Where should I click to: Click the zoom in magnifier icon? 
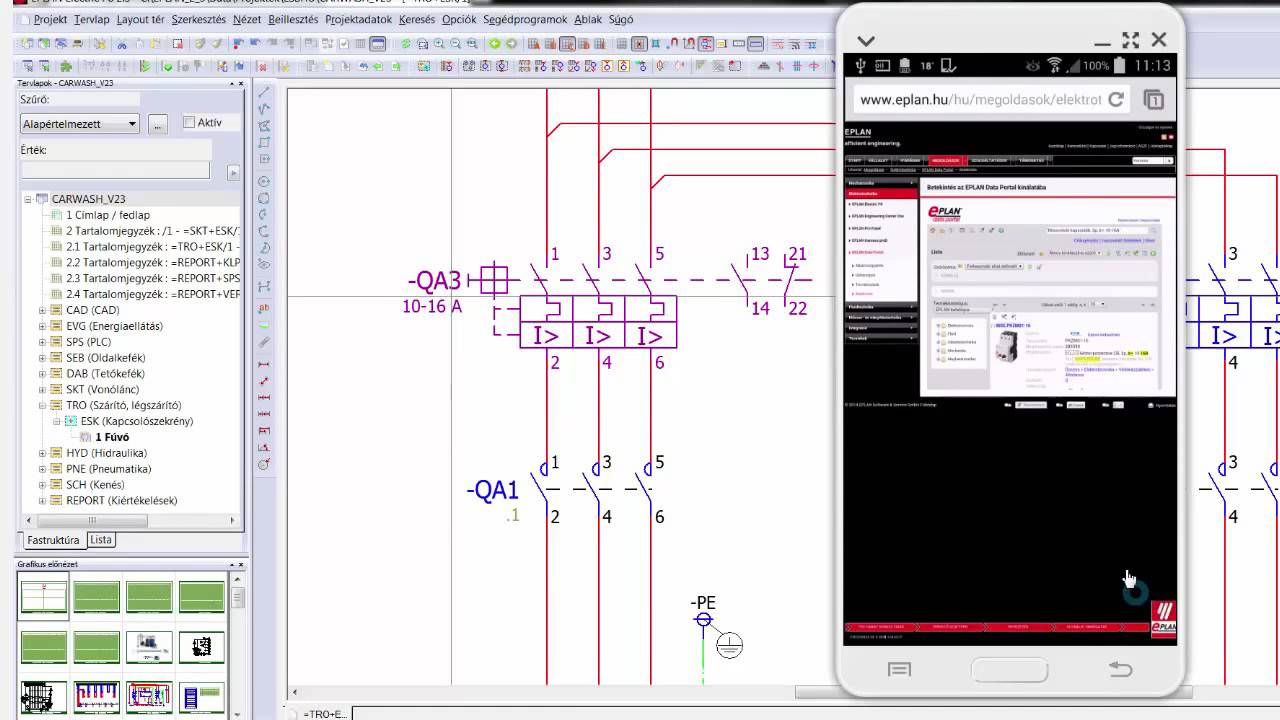point(439,44)
